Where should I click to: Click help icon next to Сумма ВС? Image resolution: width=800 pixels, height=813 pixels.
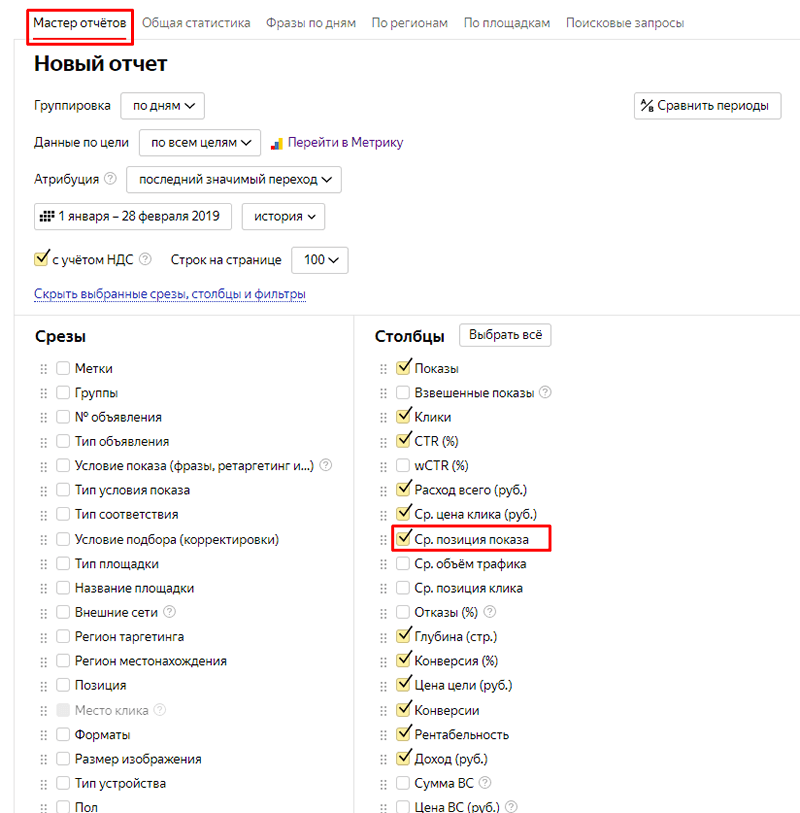coord(486,783)
